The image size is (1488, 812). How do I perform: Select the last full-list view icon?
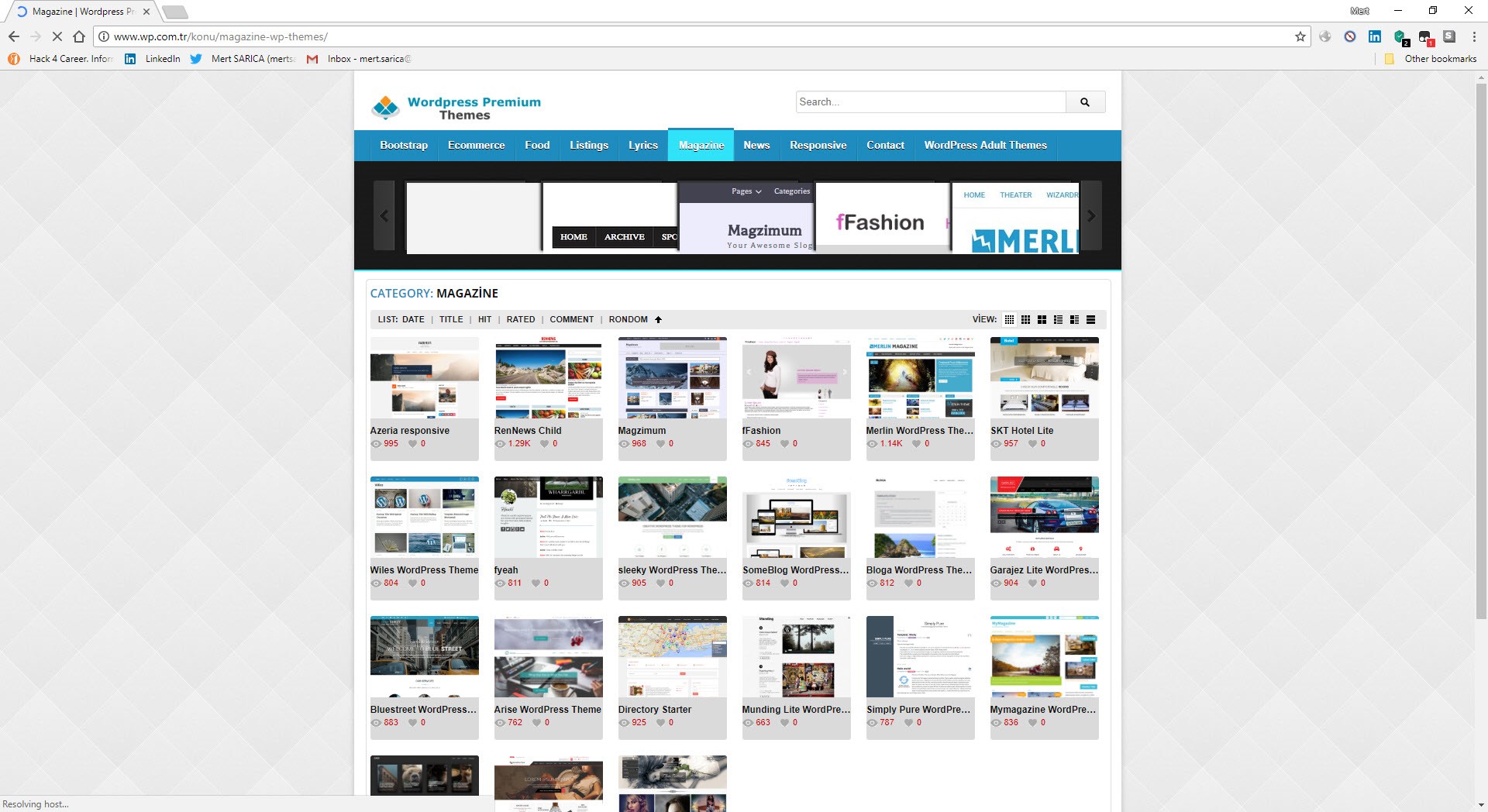tap(1090, 319)
